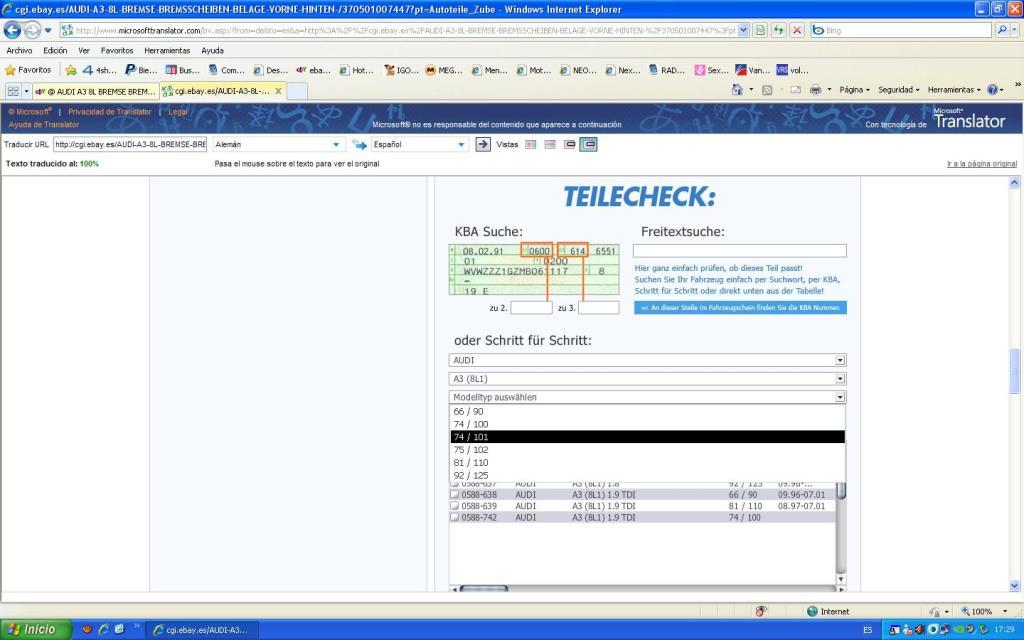Click the Freitextsuche text field

739,250
